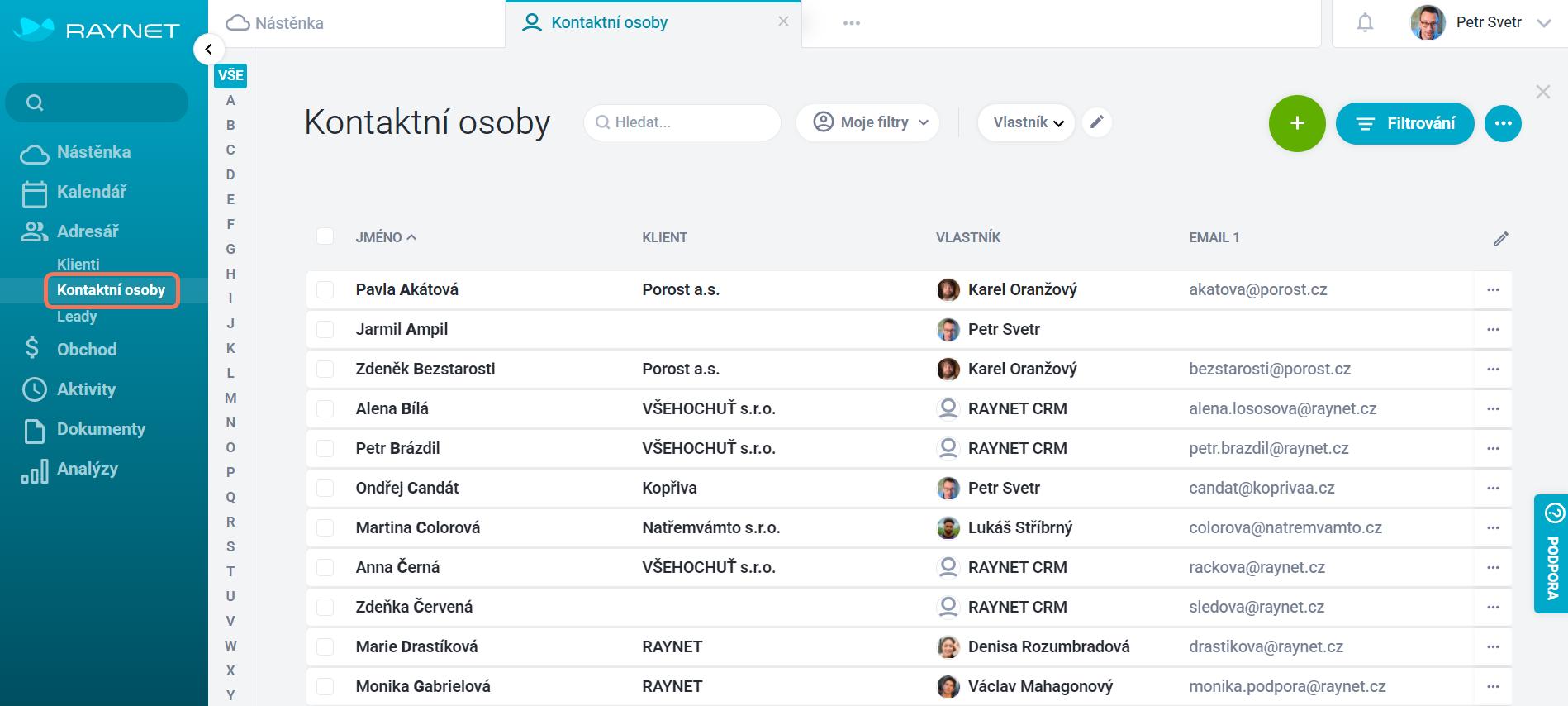Click Petr Svetr profile avatar

[x=1428, y=23]
